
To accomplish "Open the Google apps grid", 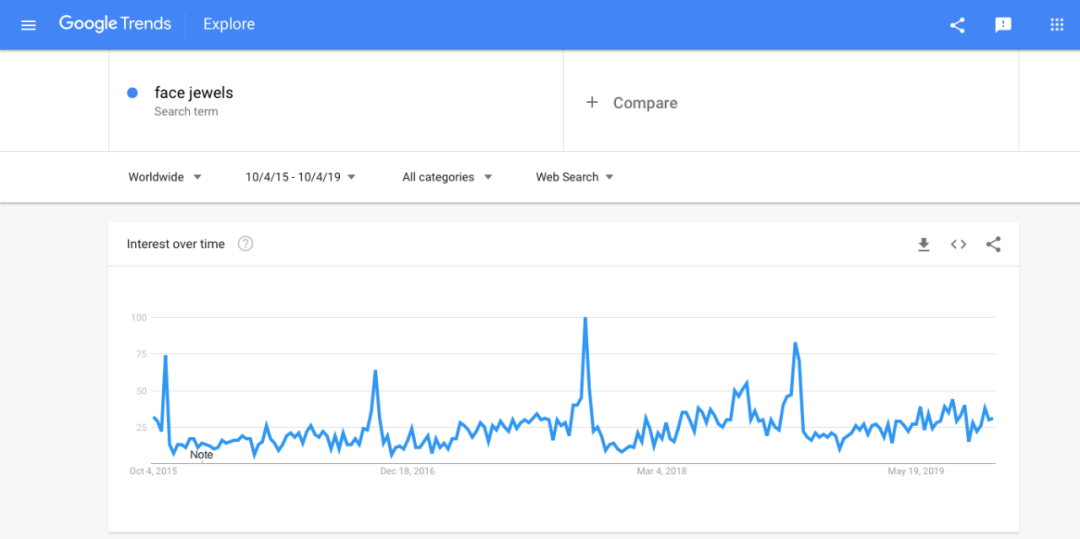I will click(x=1056, y=25).
